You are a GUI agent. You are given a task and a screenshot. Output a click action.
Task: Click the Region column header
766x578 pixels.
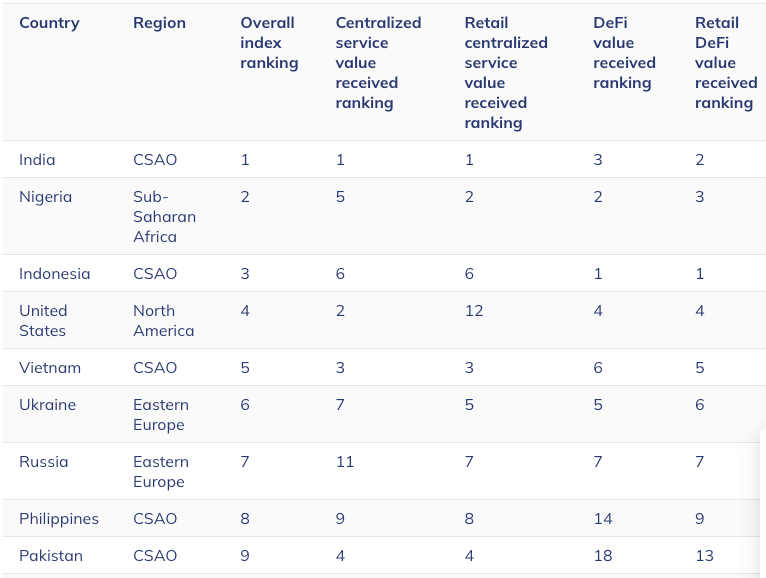pos(159,23)
